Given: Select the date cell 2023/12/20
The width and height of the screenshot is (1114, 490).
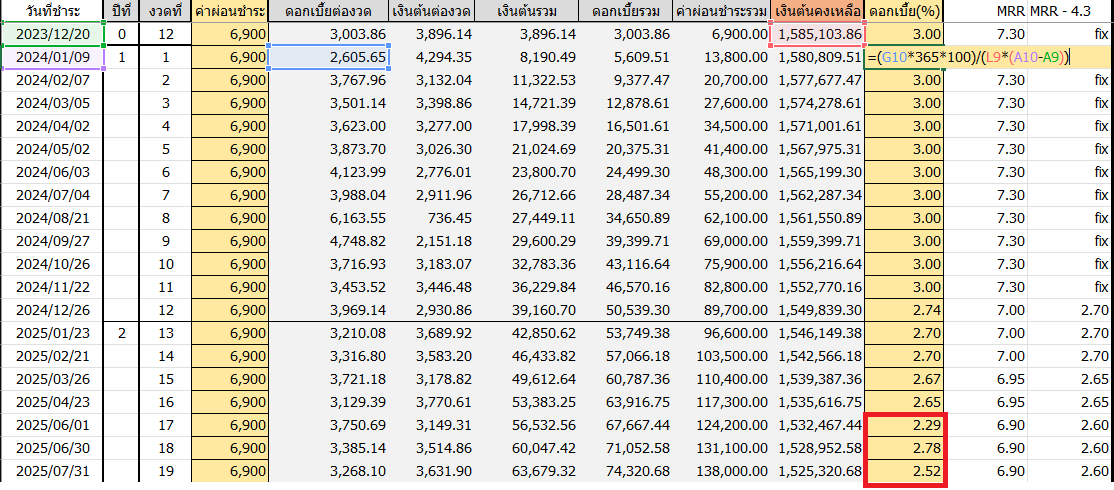Looking at the screenshot, I should pos(52,34).
